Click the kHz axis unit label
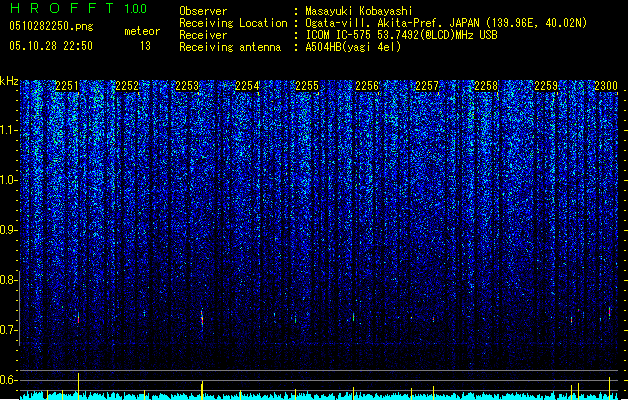629x400 pixels. pyautogui.click(x=9, y=81)
